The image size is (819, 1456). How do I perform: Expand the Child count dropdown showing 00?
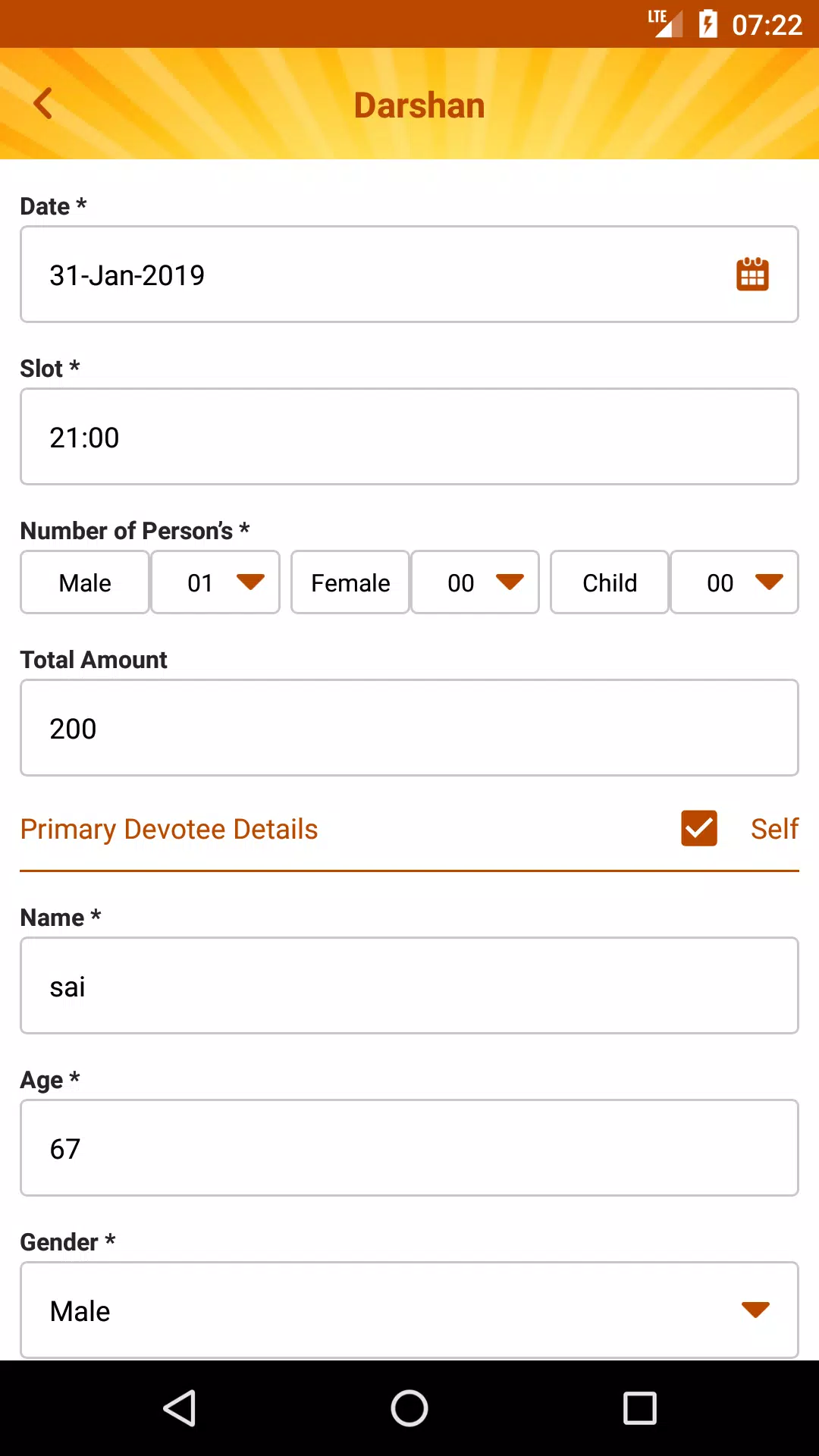[x=734, y=582]
